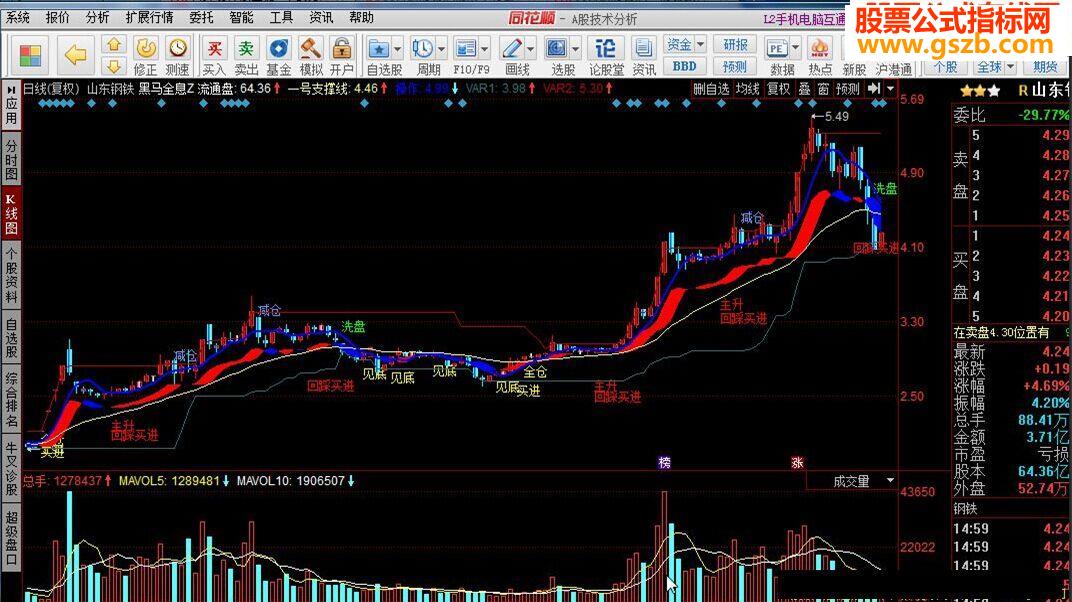Open the 分析 menu
The width and height of the screenshot is (1072, 602).
(97, 17)
